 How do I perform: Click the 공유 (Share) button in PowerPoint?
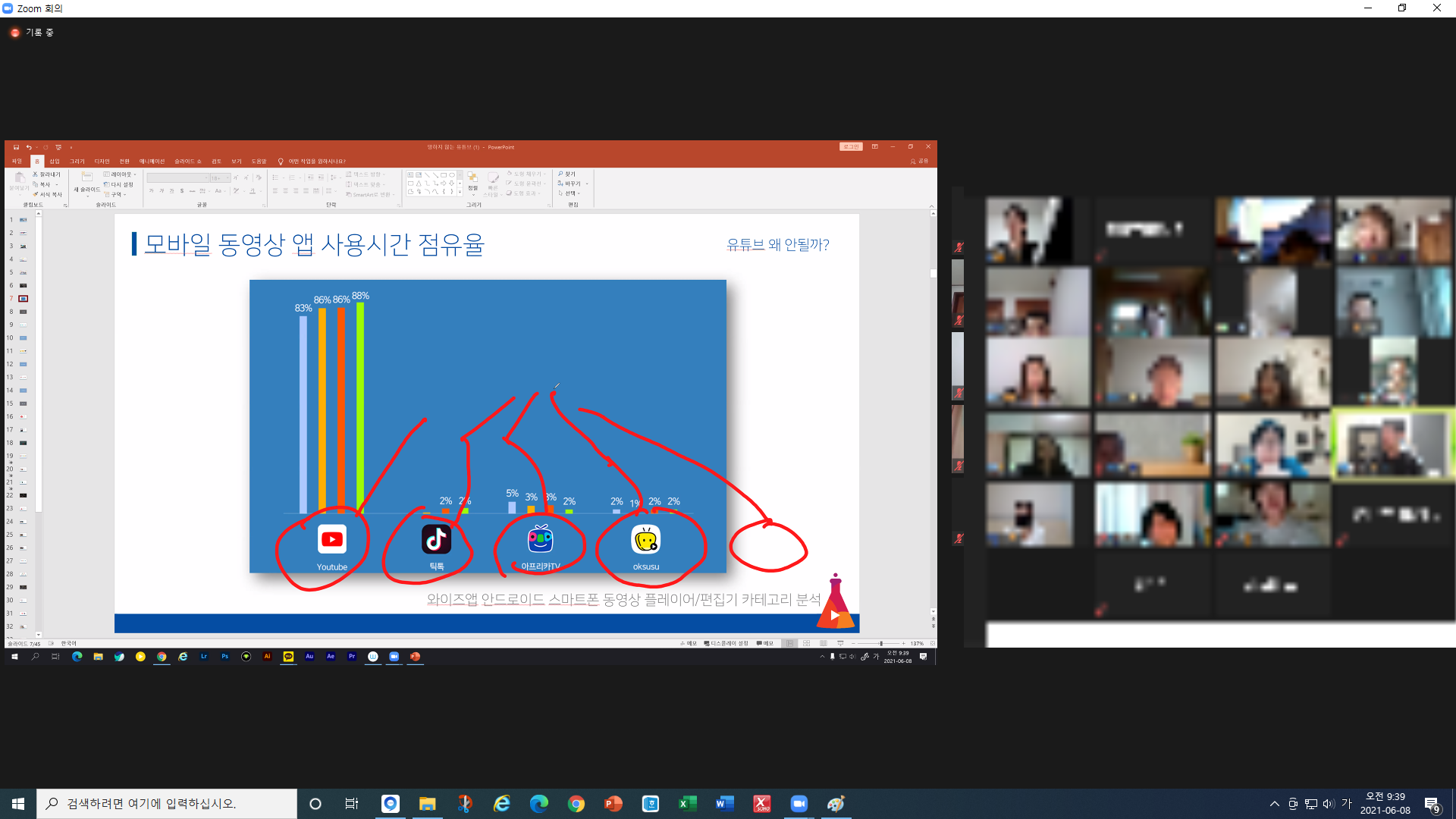pos(919,162)
